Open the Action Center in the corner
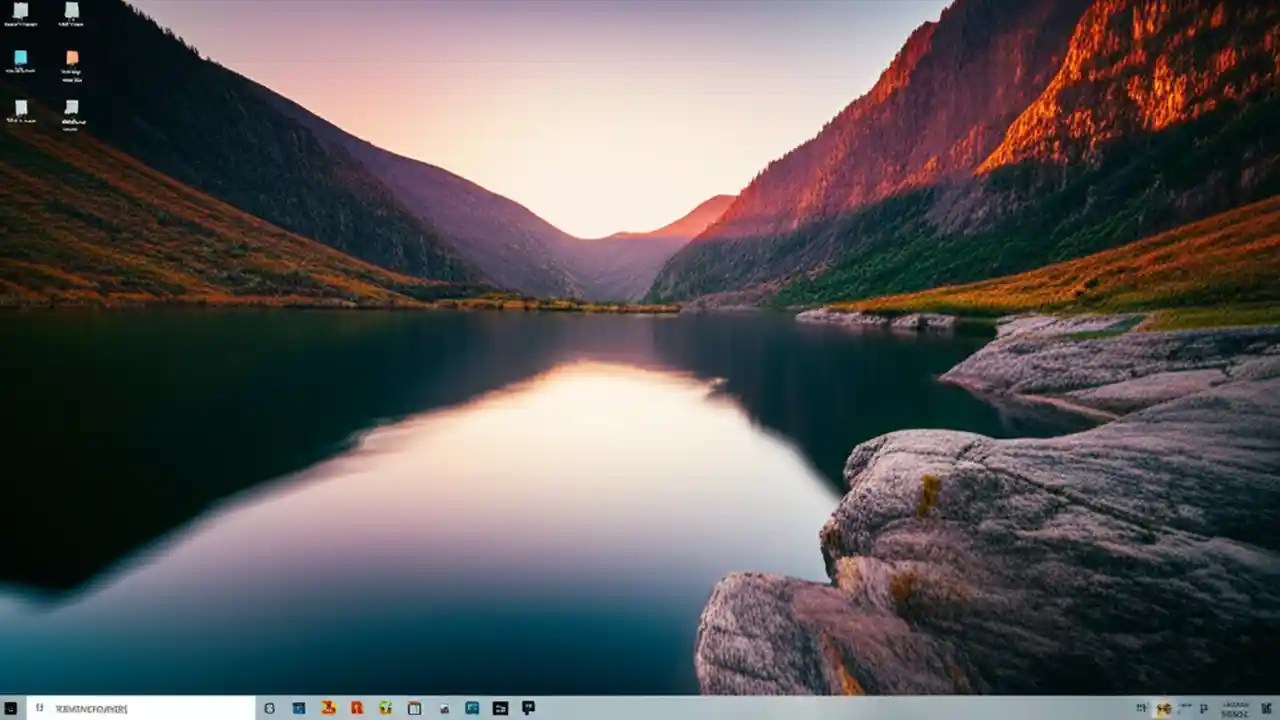 click(x=1266, y=708)
